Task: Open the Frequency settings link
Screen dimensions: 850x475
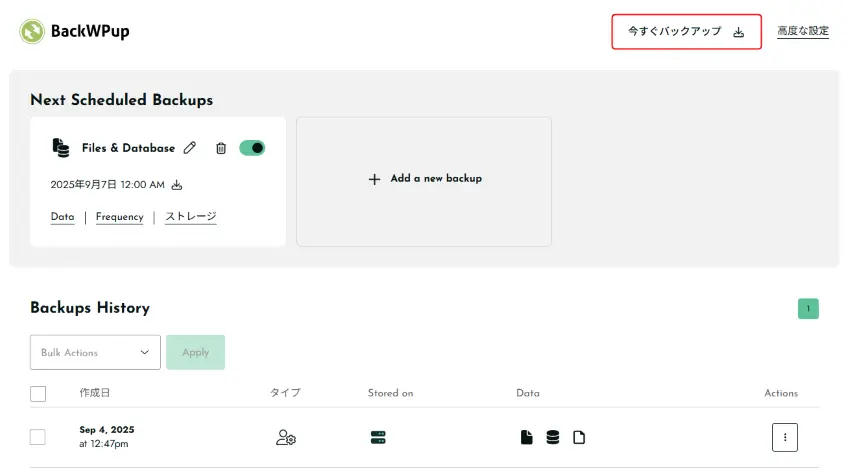Action: [x=119, y=216]
